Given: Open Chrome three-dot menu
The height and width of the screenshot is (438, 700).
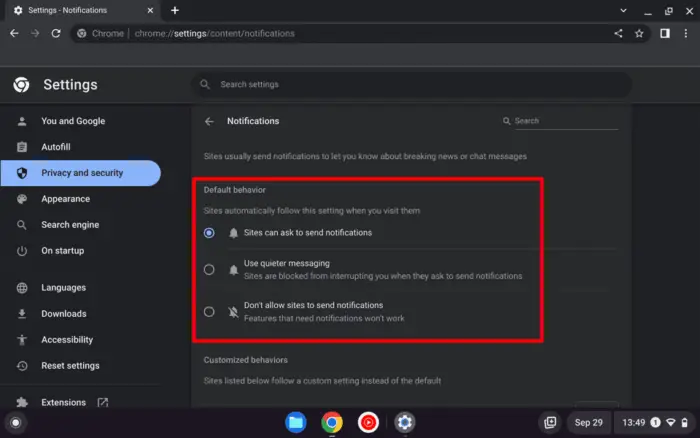Looking at the screenshot, I should [686, 33].
